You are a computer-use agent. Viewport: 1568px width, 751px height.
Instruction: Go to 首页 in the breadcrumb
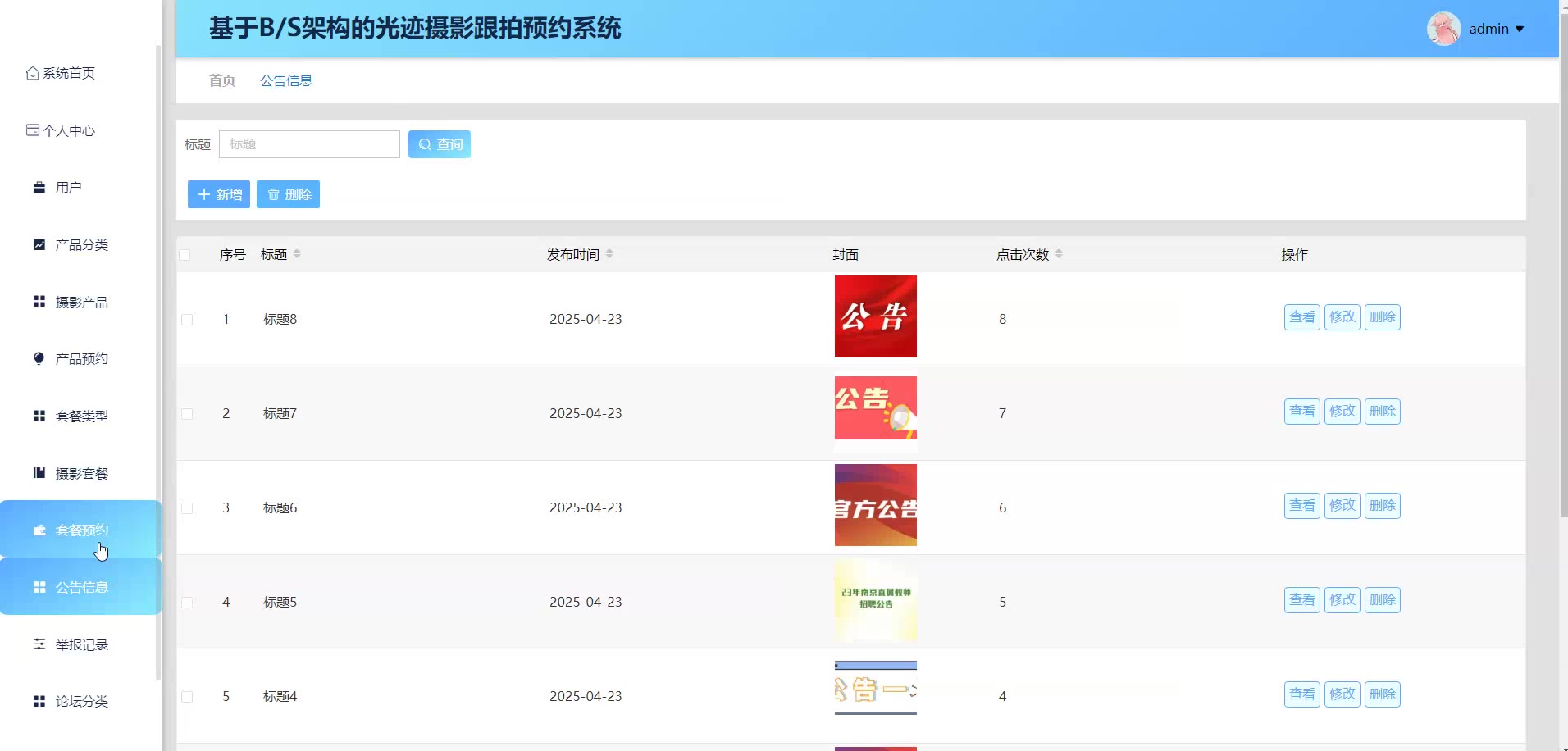coord(221,80)
